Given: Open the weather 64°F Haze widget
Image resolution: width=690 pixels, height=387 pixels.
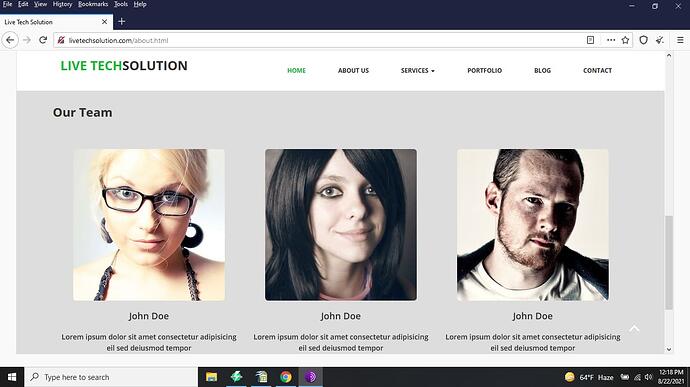Looking at the screenshot, I should 589,377.
